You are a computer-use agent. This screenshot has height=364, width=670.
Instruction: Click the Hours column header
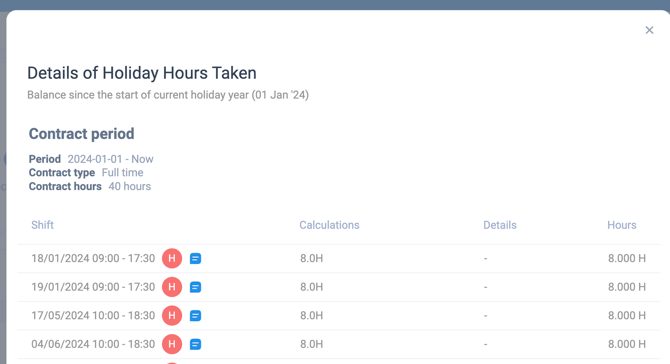coord(622,225)
